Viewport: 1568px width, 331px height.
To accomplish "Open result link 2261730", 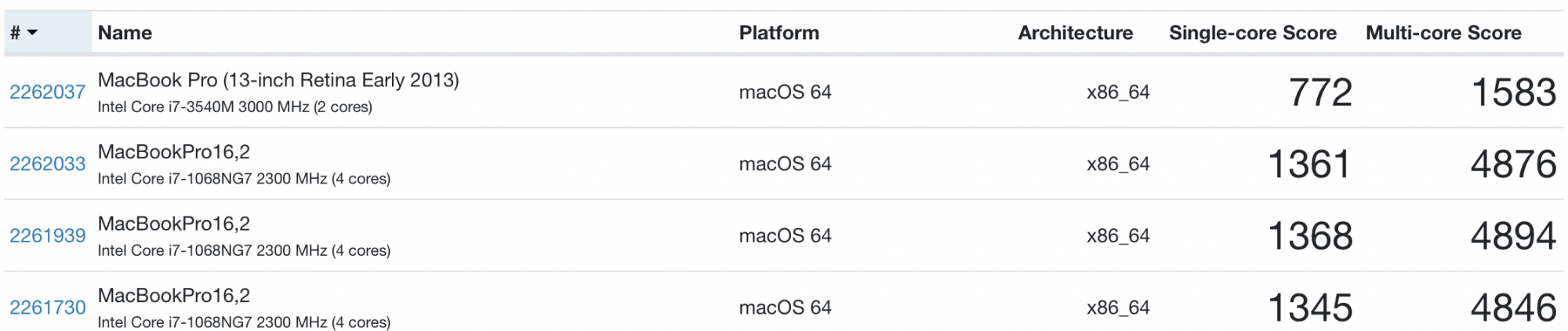I will [47, 307].
